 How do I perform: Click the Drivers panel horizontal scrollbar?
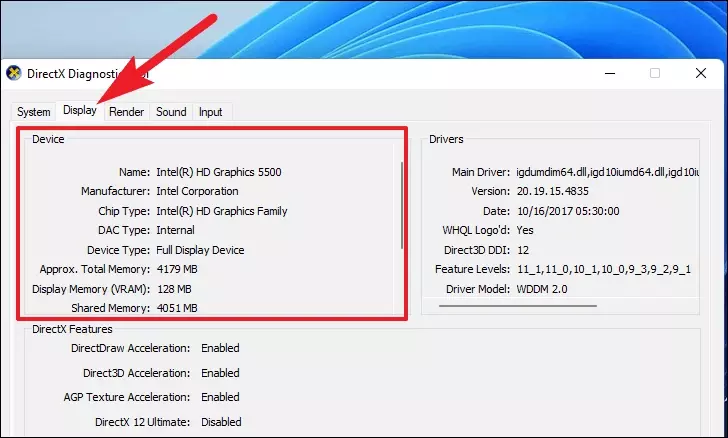[518, 306]
